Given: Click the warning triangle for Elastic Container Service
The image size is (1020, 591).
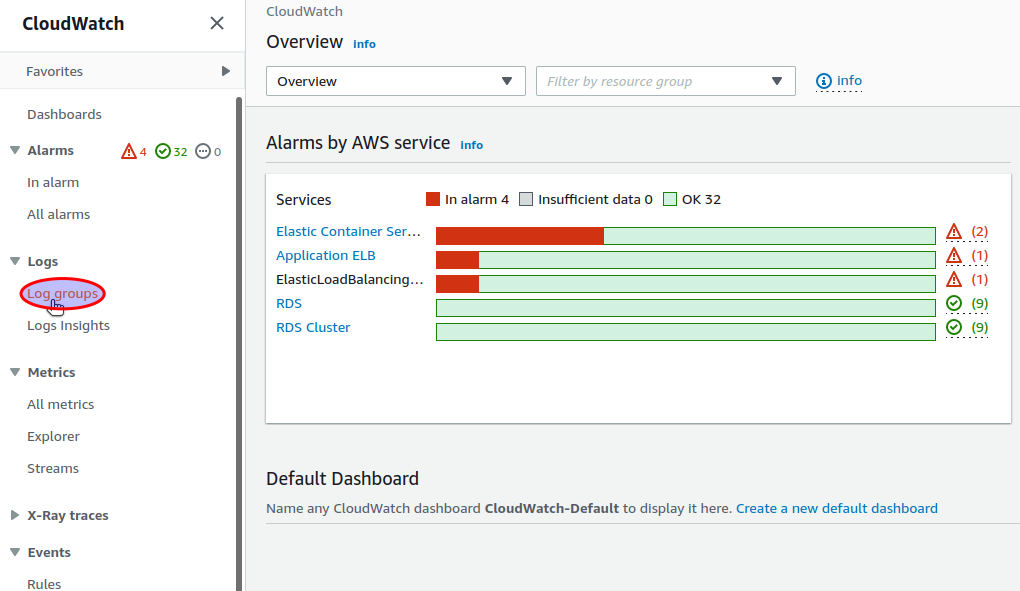Looking at the screenshot, I should [953, 231].
